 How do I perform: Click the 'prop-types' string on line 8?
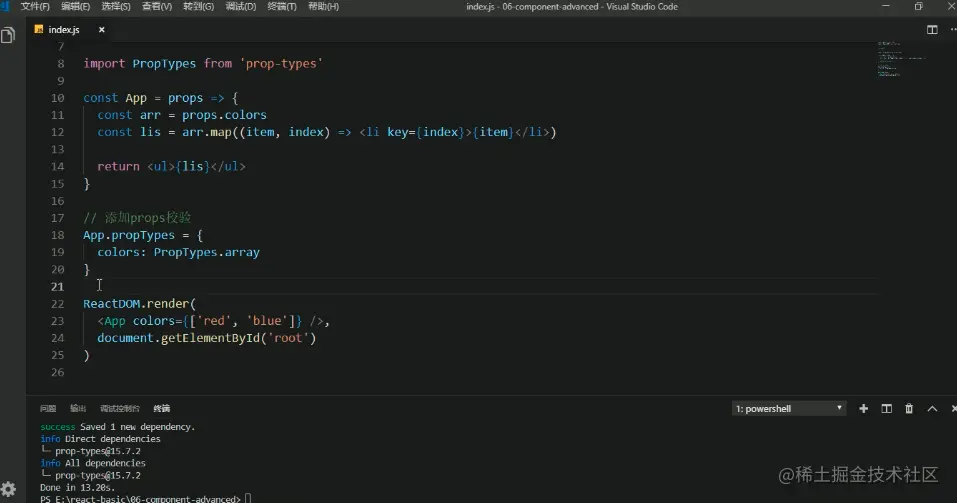(281, 63)
